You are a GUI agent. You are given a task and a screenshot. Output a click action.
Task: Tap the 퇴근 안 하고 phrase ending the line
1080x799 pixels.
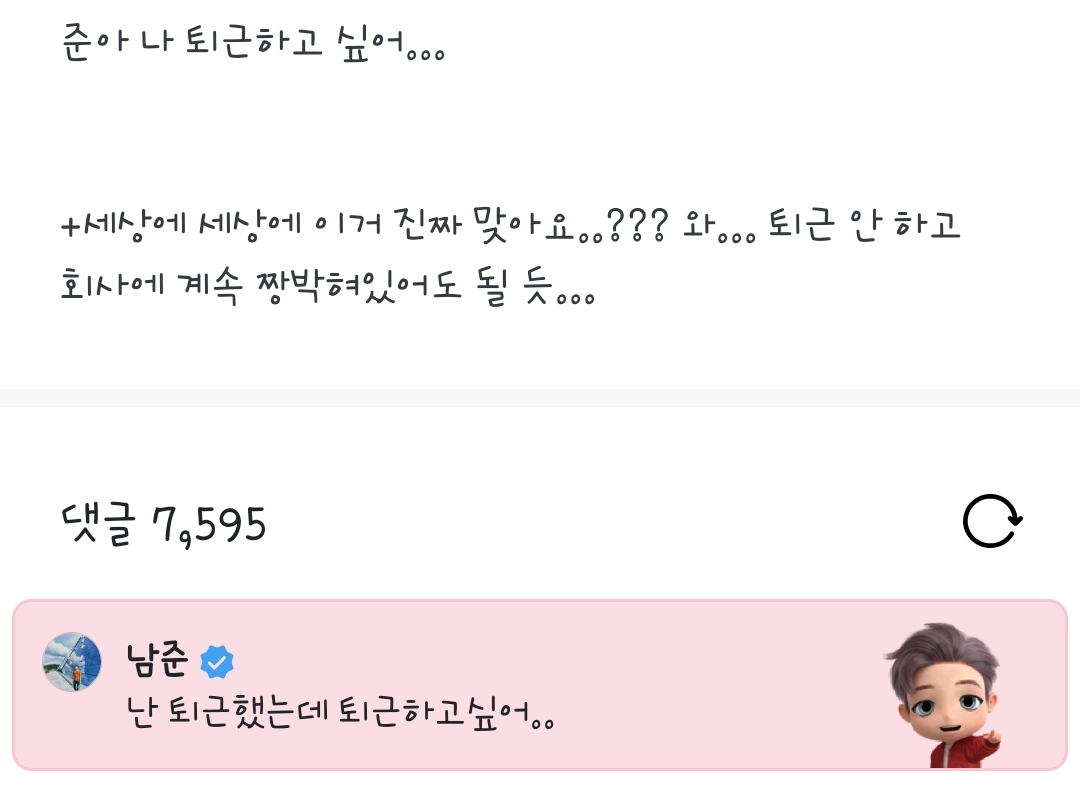pos(864,225)
